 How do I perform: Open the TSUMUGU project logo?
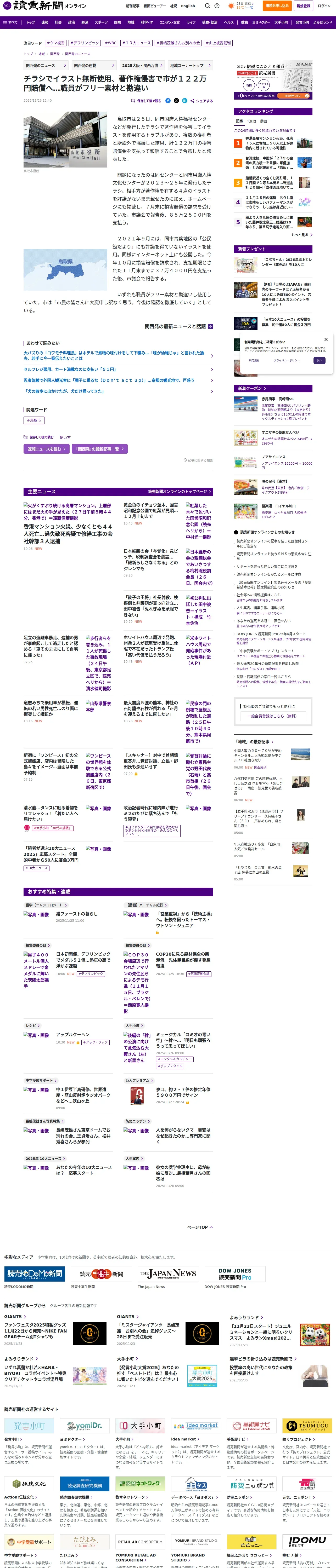point(307,1426)
